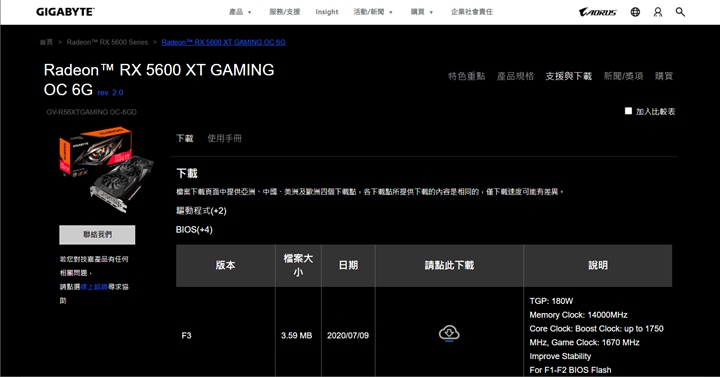Click the 說明 column header
This screenshot has width=720, height=377.
[598, 265]
